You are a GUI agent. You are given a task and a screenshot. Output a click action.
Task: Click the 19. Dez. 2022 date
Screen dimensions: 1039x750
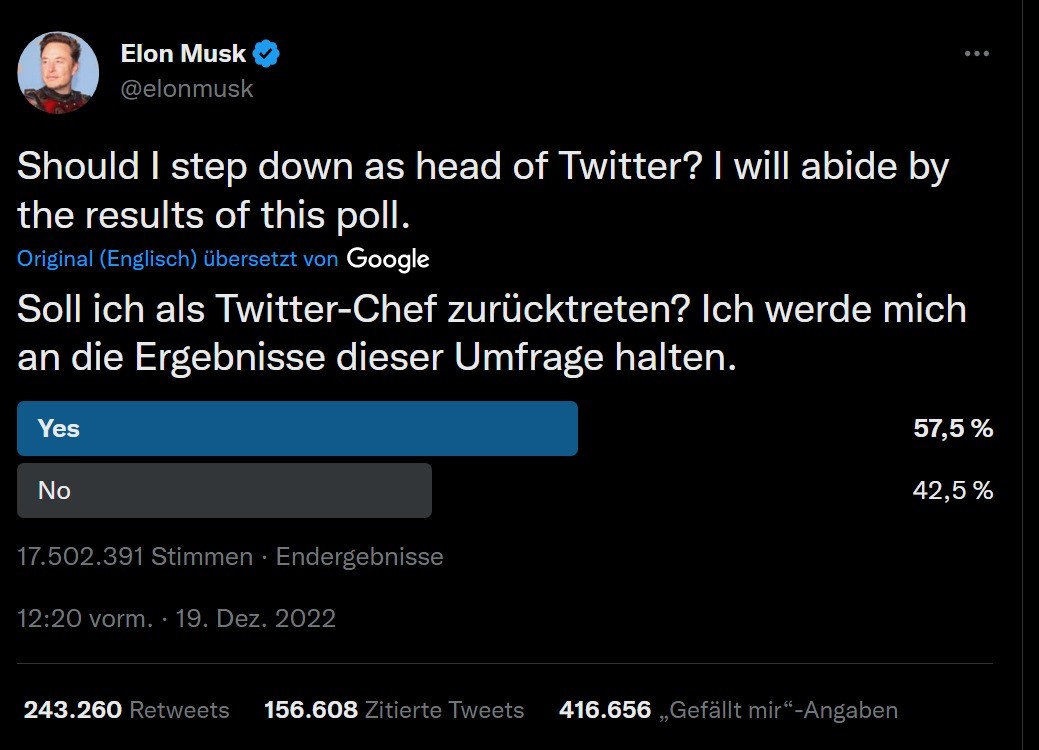click(x=255, y=618)
